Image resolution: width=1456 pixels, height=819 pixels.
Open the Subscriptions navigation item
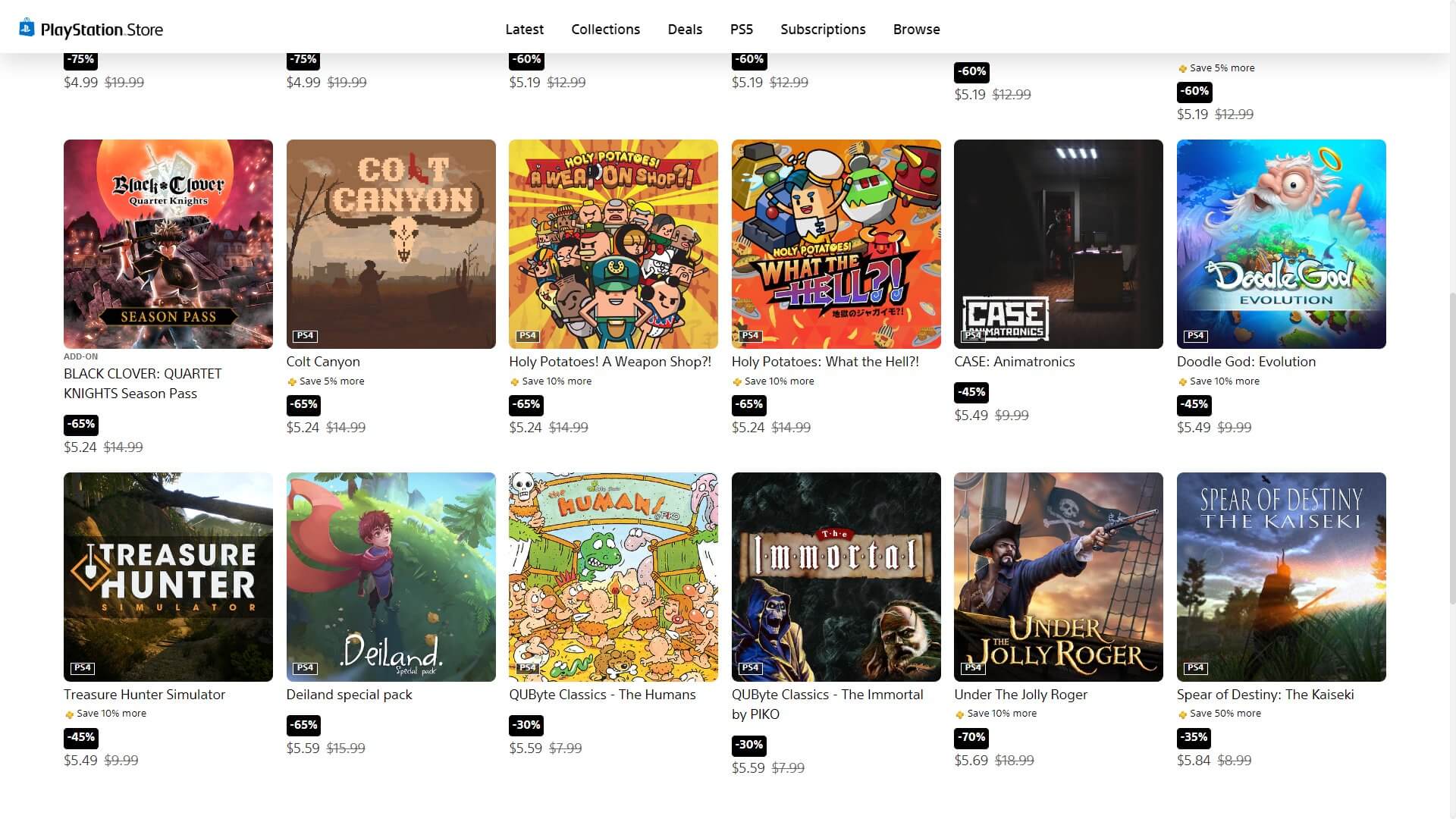click(x=823, y=30)
